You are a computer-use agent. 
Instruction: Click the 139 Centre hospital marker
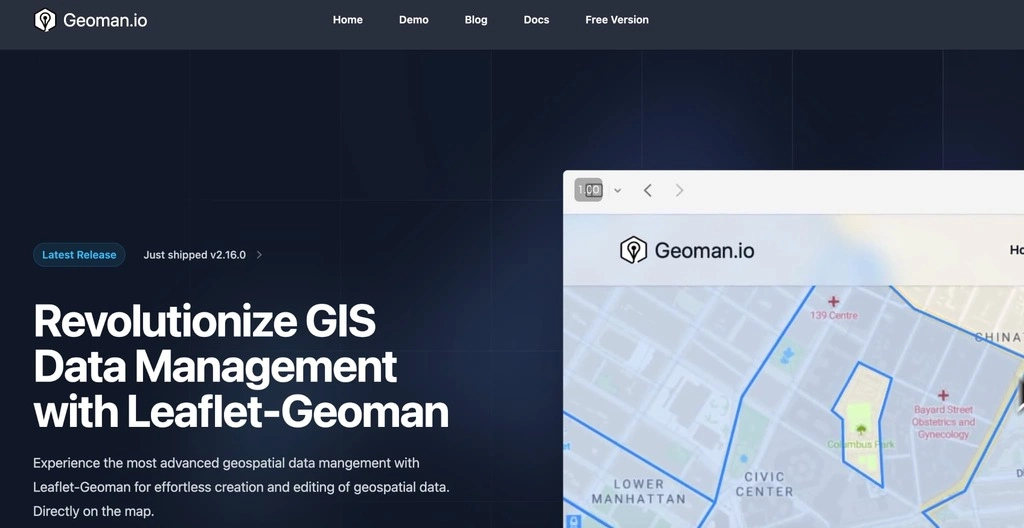[833, 301]
